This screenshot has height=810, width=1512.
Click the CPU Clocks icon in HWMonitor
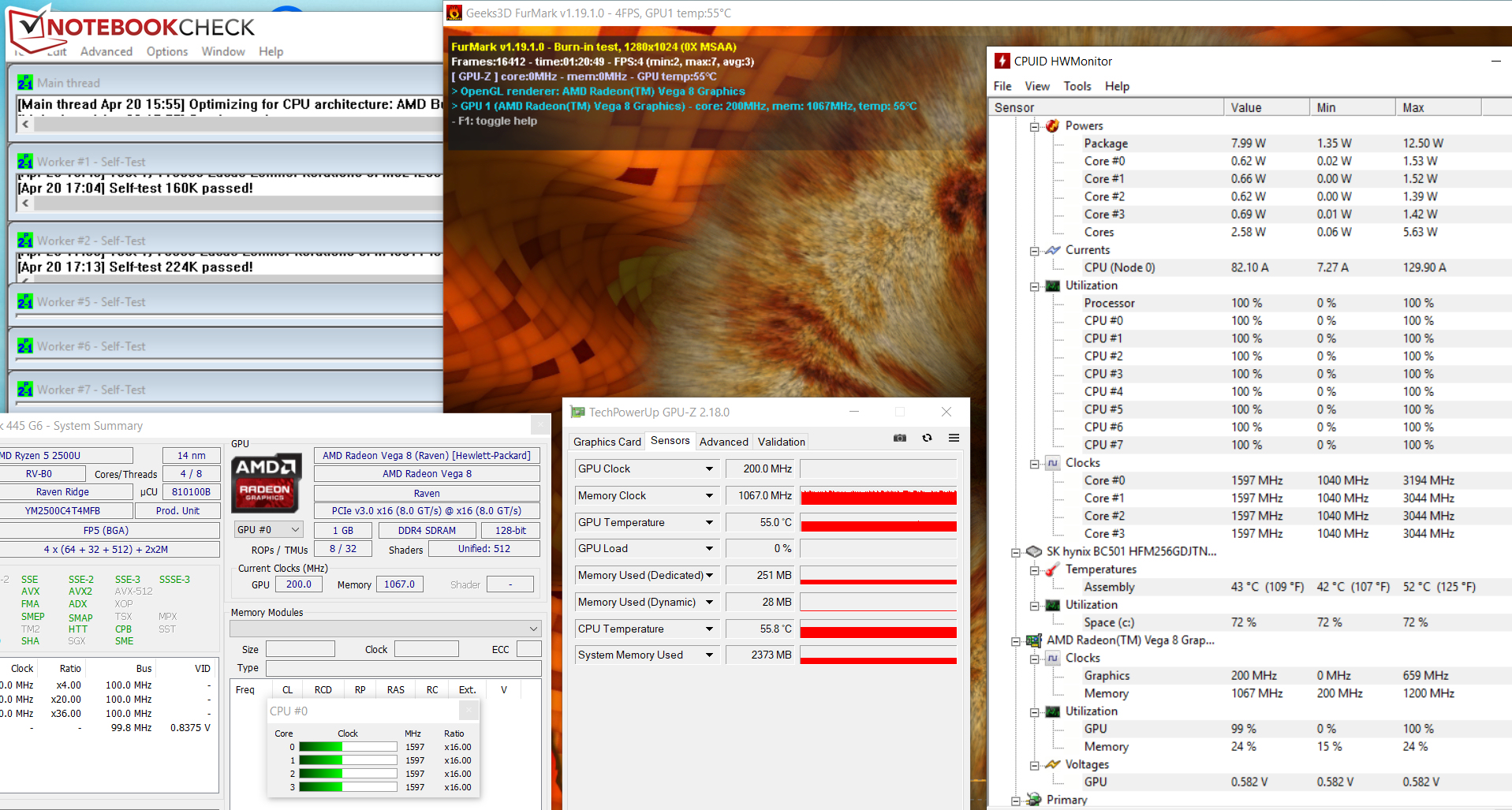(1052, 463)
